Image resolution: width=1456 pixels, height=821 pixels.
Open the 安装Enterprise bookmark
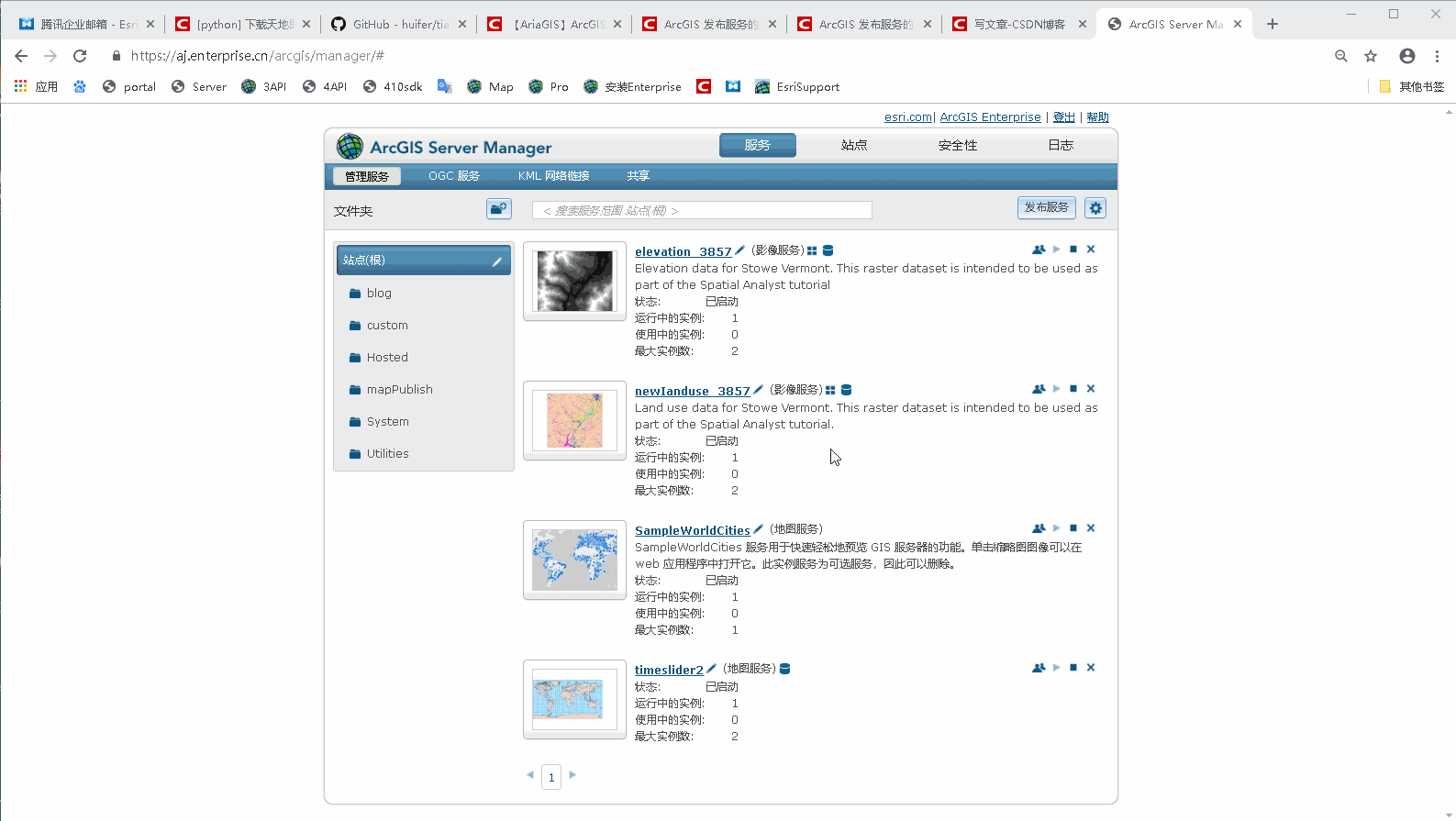point(632,87)
